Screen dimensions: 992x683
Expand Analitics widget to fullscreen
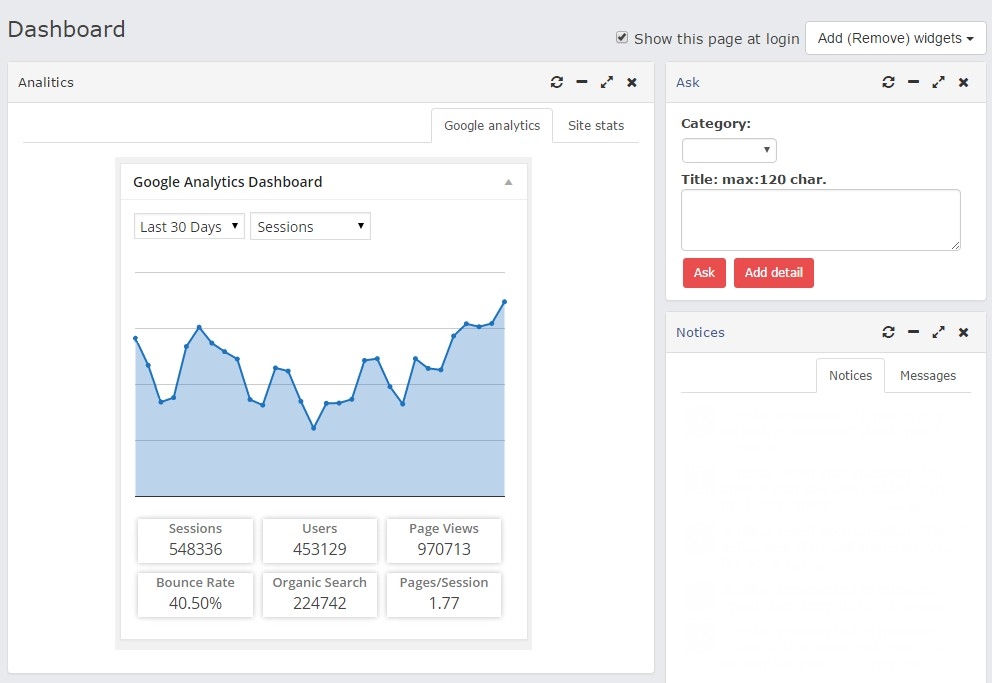[x=607, y=82]
